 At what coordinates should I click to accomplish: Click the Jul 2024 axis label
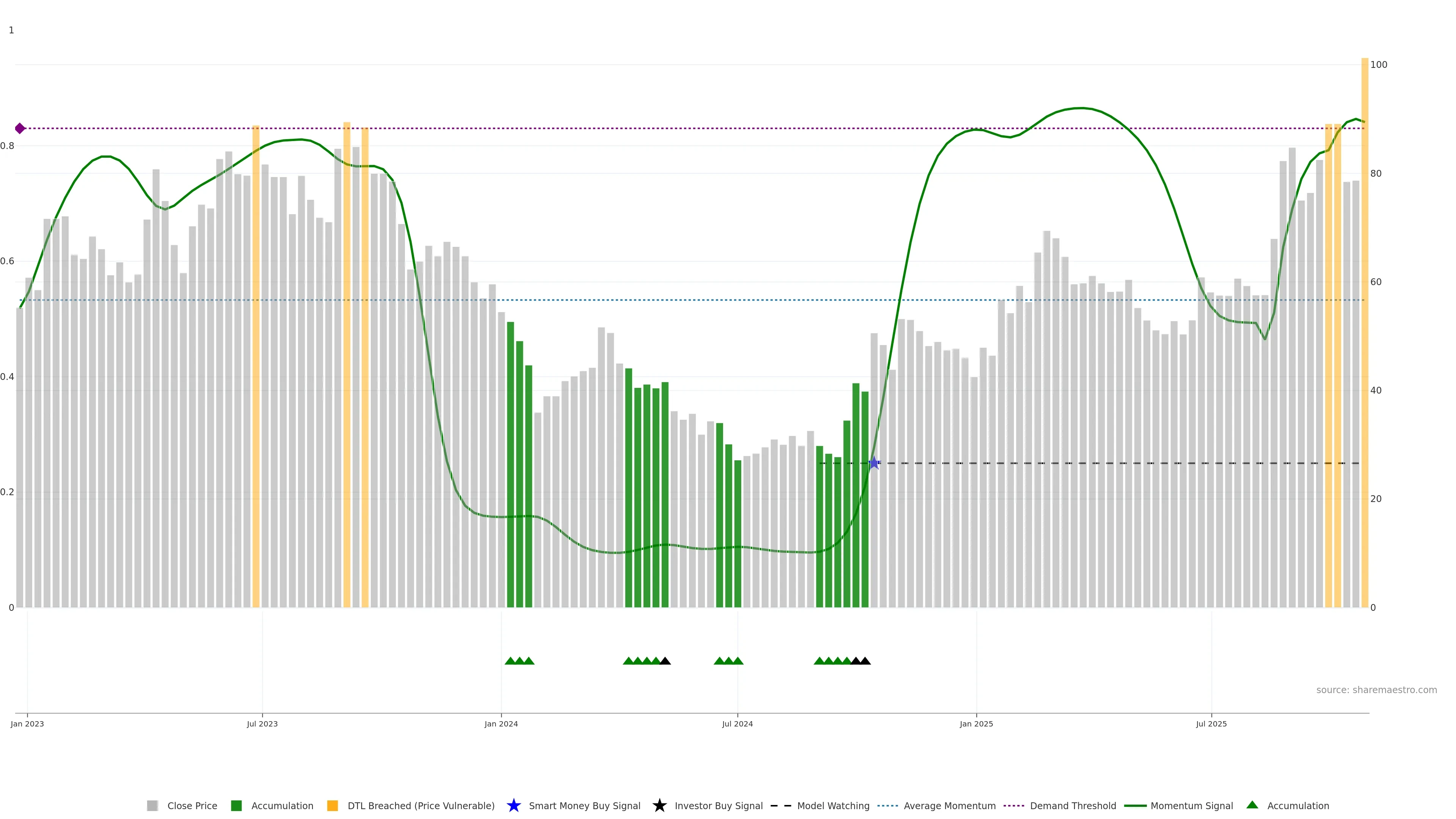[737, 724]
